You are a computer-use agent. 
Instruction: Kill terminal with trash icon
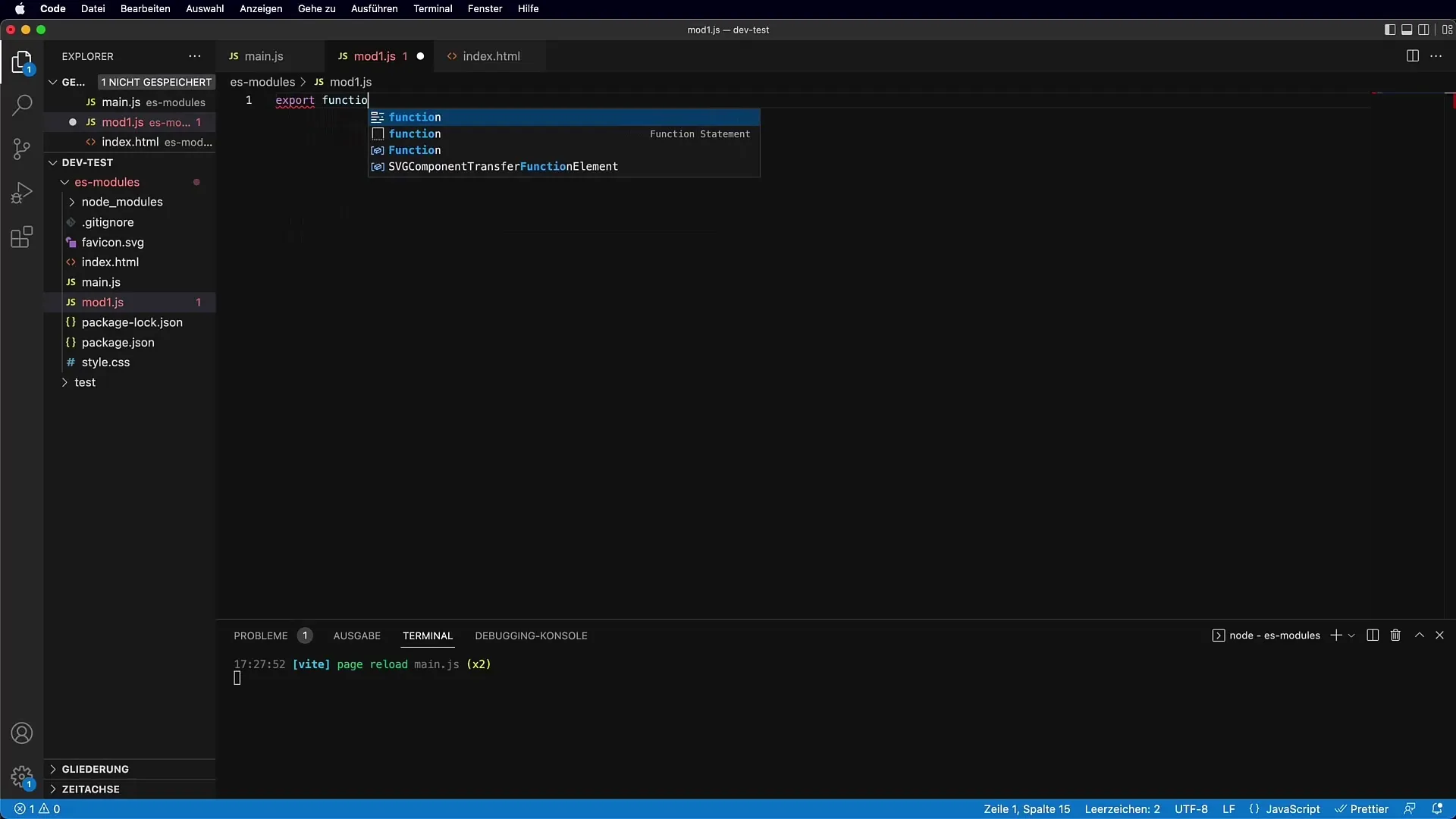coord(1395,635)
